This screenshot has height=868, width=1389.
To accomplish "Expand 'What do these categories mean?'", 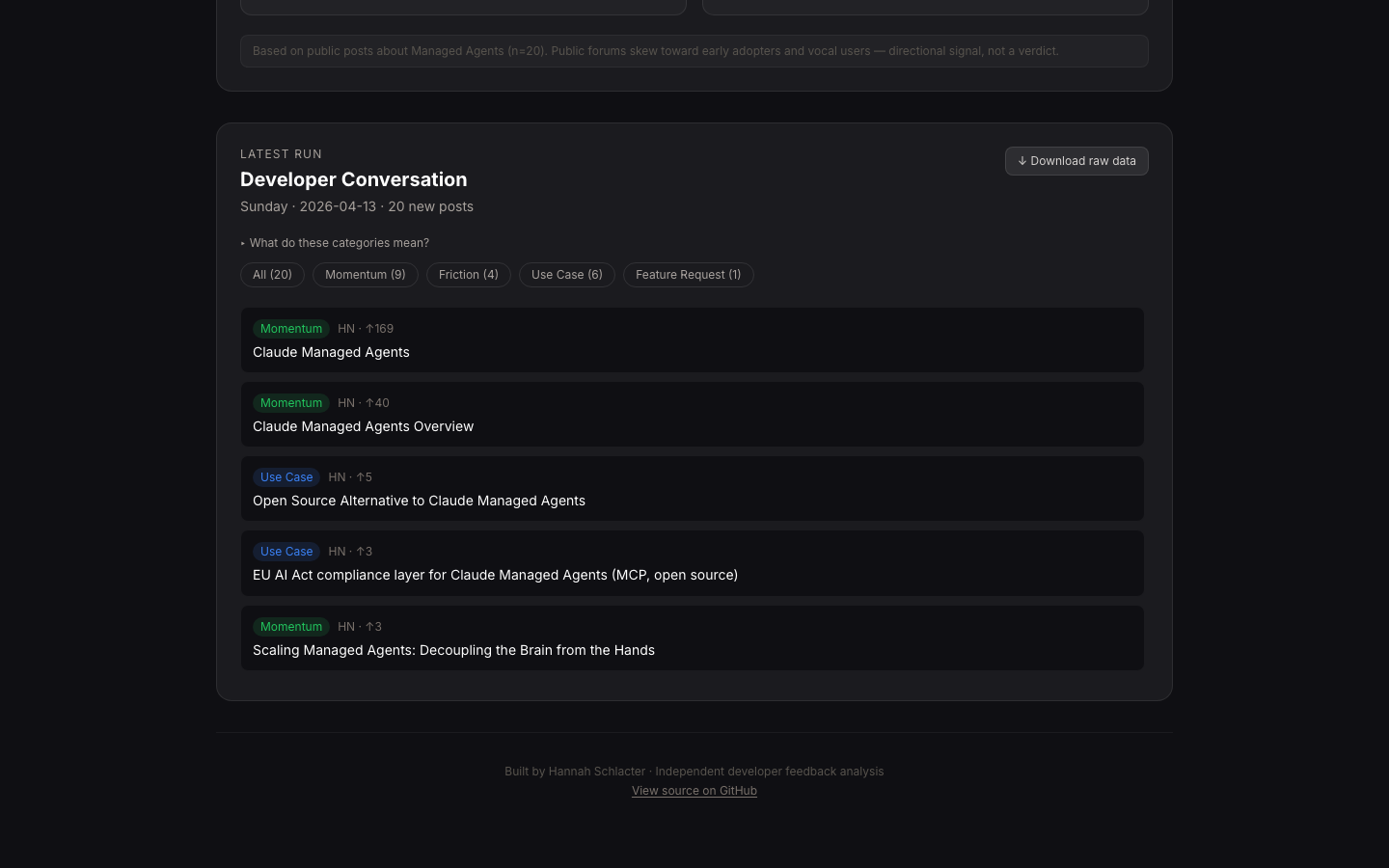I will tap(335, 243).
